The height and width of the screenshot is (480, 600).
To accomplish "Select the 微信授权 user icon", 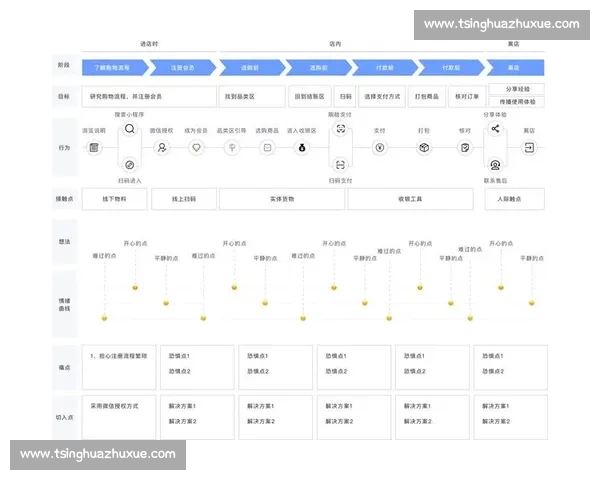I will (x=162, y=147).
